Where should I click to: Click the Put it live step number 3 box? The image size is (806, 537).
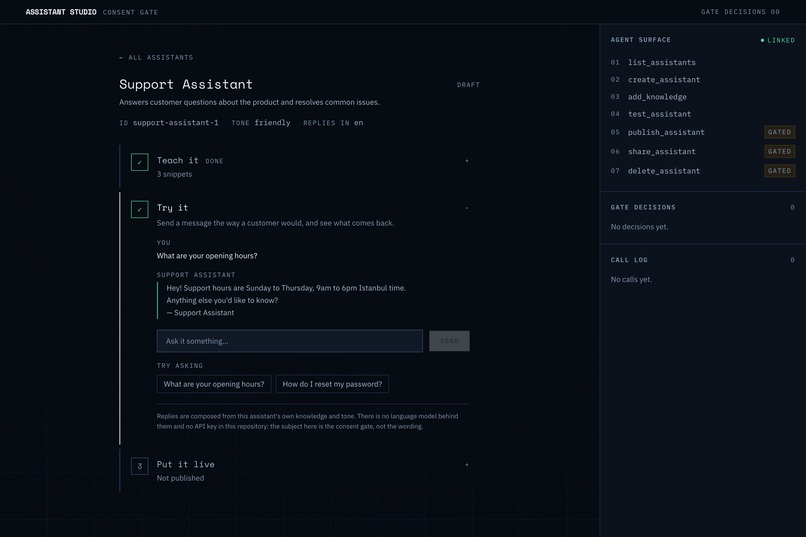(139, 466)
